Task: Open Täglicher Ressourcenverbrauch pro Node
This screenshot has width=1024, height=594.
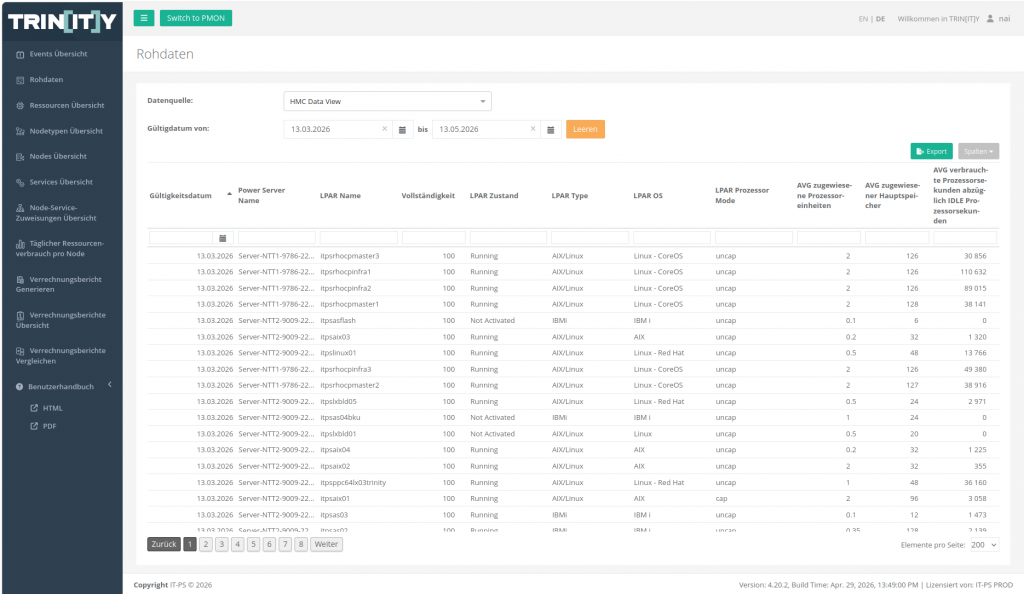Action: [x=59, y=249]
